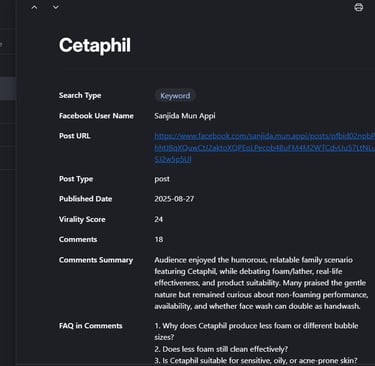This screenshot has width=375, height=366.
Task: Click the Virality Score field label
Action: point(82,219)
